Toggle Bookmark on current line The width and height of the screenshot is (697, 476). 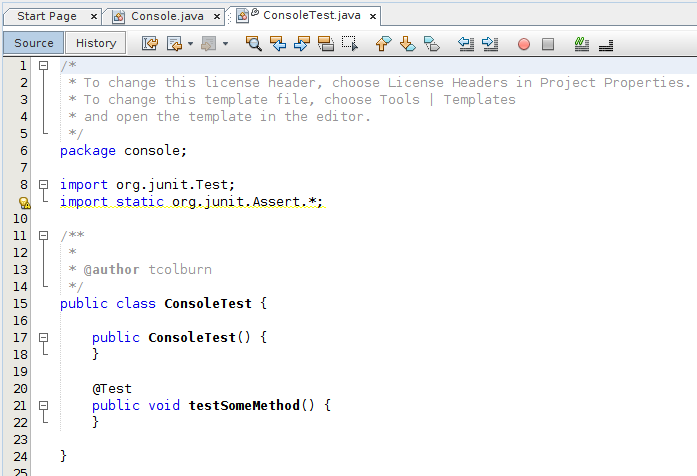pyautogui.click(x=431, y=44)
